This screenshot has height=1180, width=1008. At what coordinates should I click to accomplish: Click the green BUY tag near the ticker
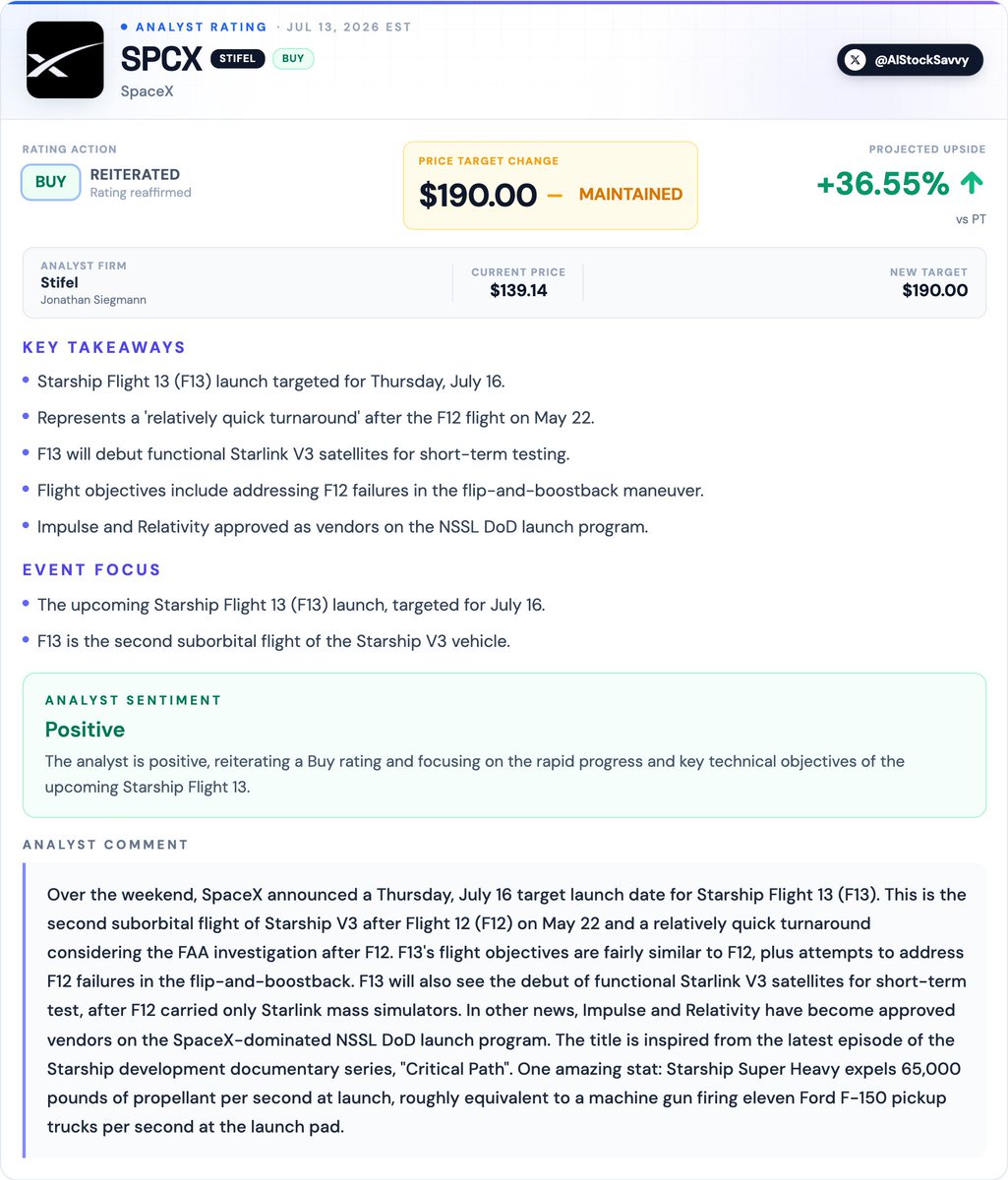coord(293,59)
